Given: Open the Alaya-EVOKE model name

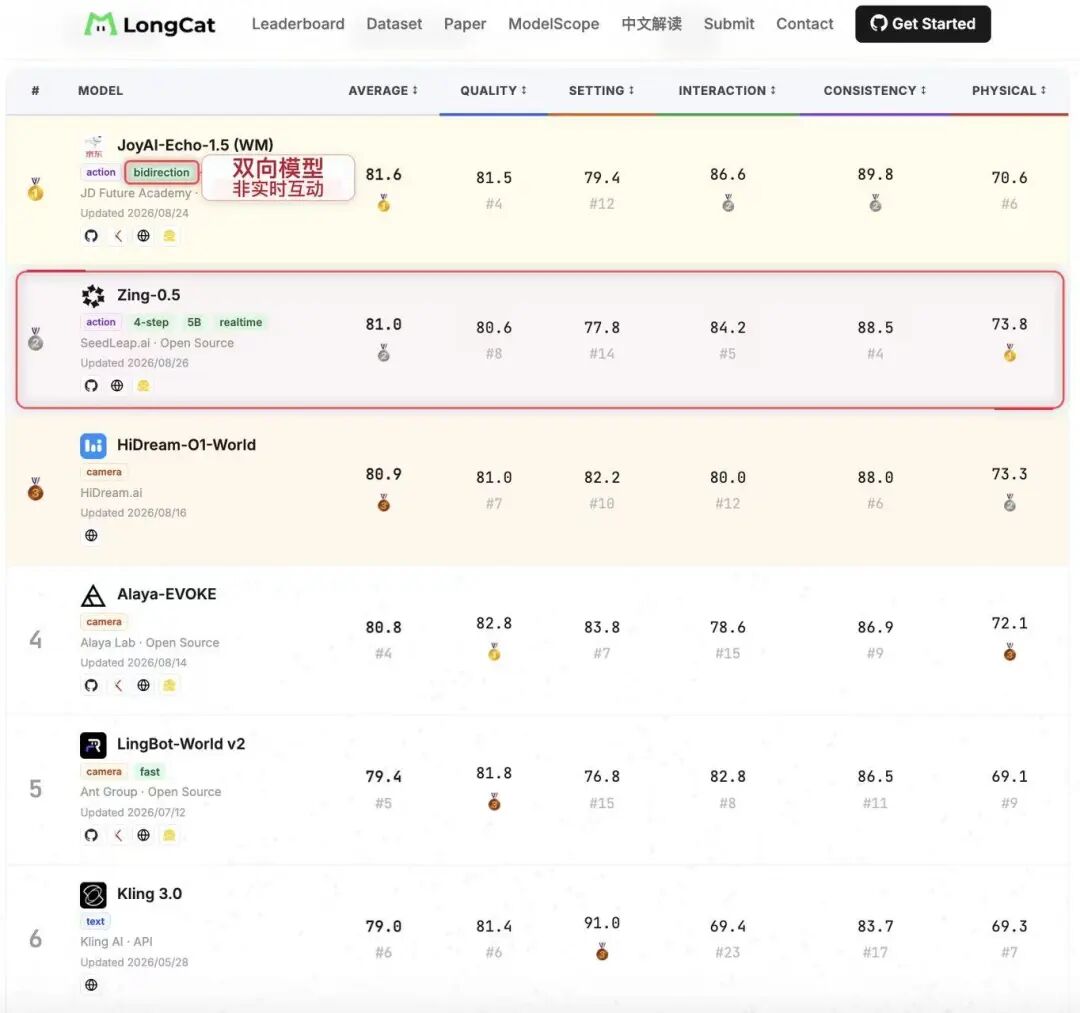Looking at the screenshot, I should (x=167, y=594).
